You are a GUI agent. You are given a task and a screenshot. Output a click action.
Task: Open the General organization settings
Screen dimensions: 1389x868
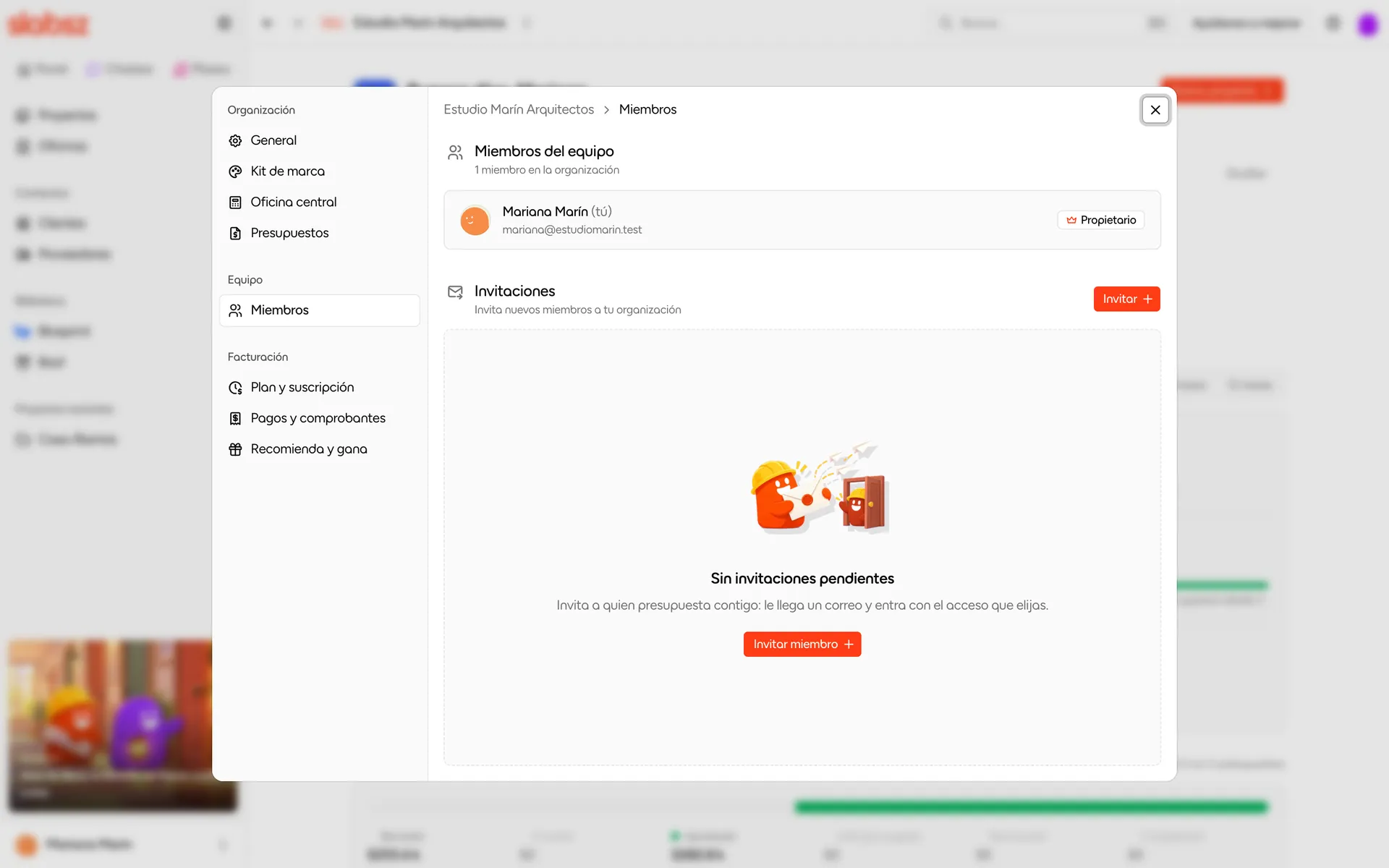(x=319, y=140)
